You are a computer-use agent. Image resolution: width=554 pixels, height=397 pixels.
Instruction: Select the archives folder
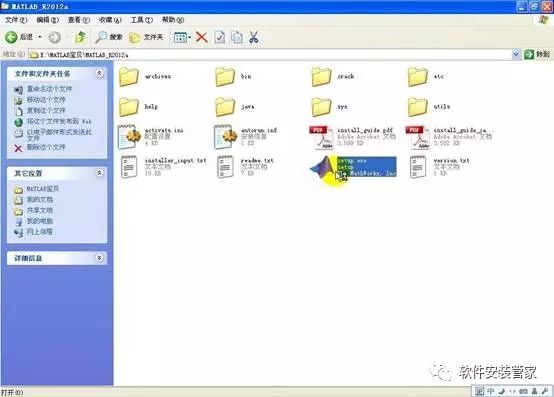145,77
